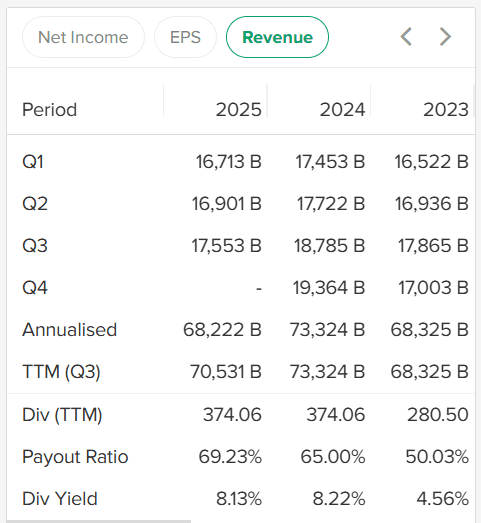
Task: Go to previous metric with left chevron
Action: [406, 37]
